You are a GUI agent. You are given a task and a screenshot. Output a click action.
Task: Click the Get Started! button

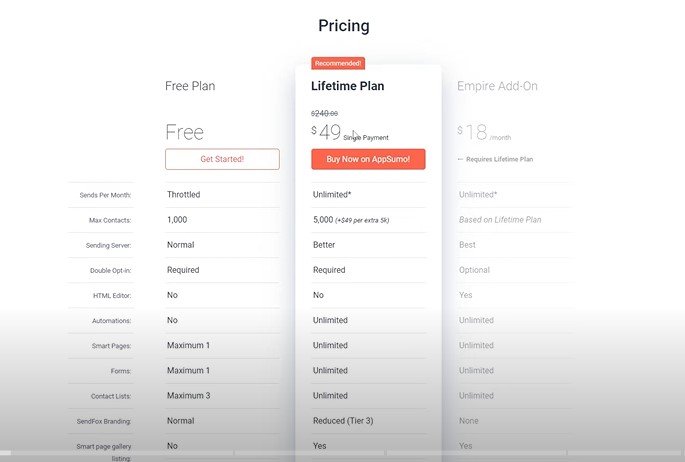[222, 159]
